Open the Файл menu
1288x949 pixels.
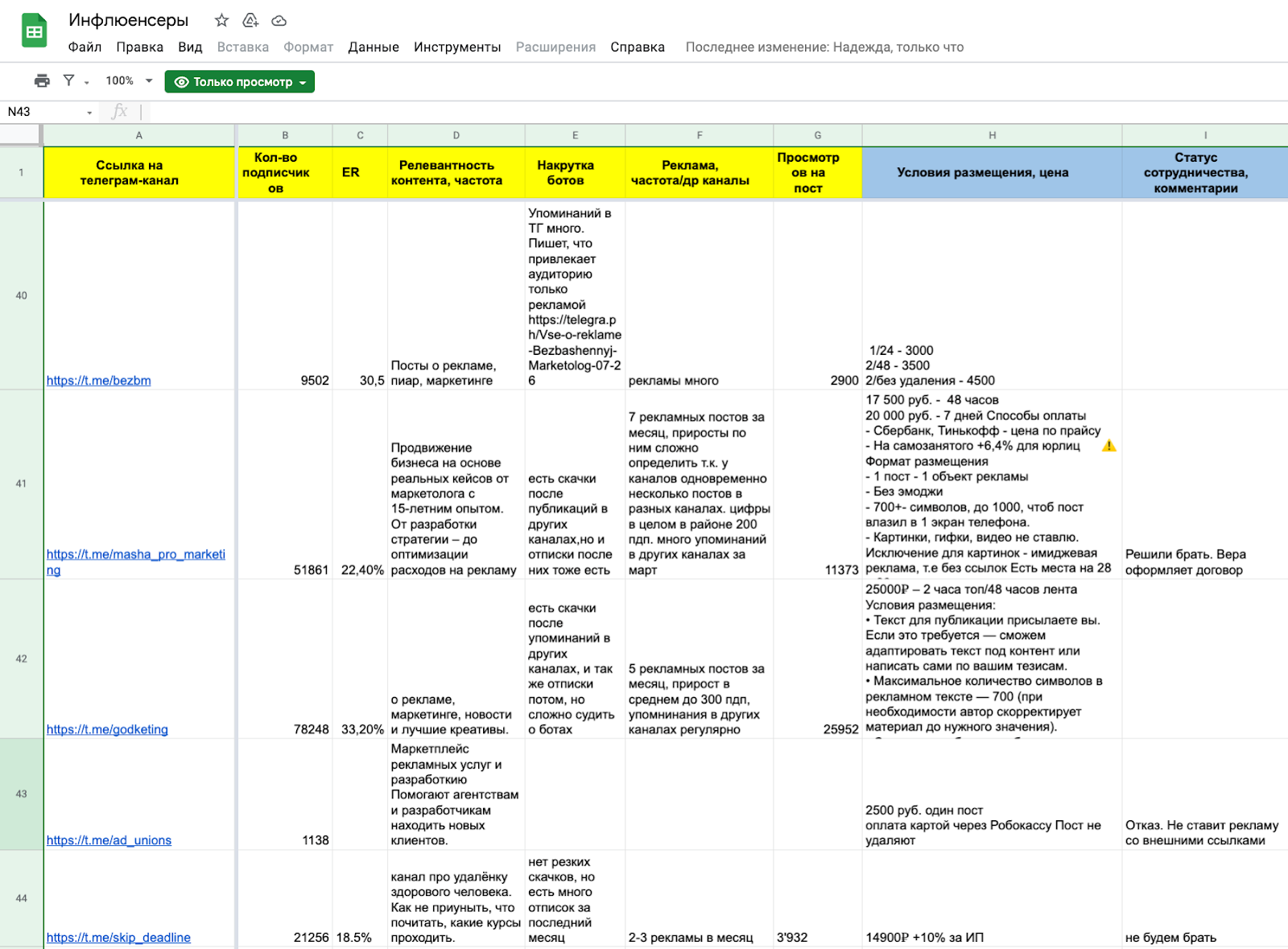(85, 47)
